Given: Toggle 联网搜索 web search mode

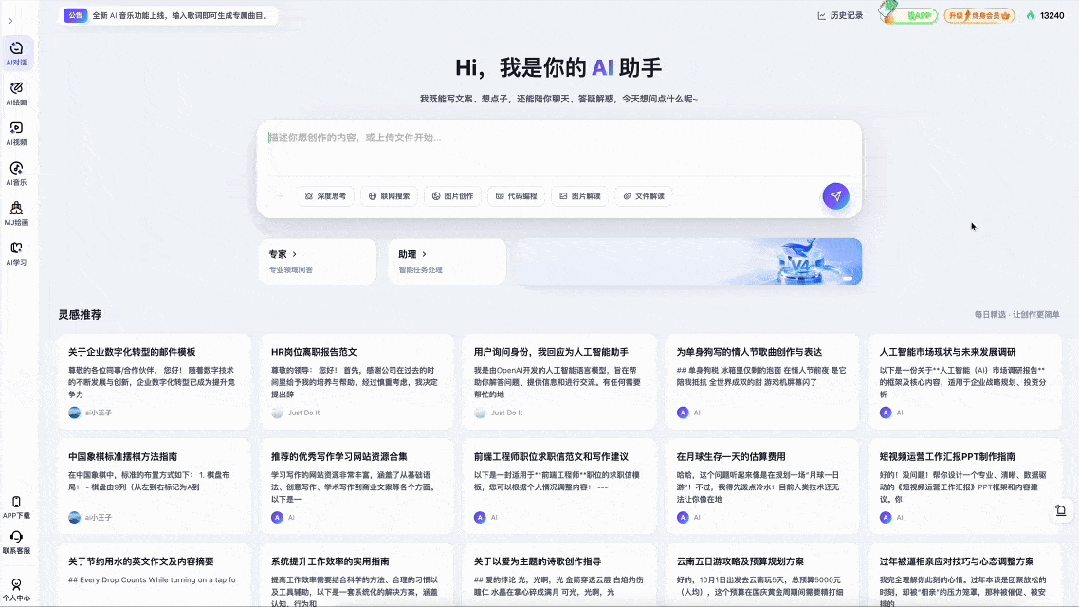Looking at the screenshot, I should click(389, 196).
